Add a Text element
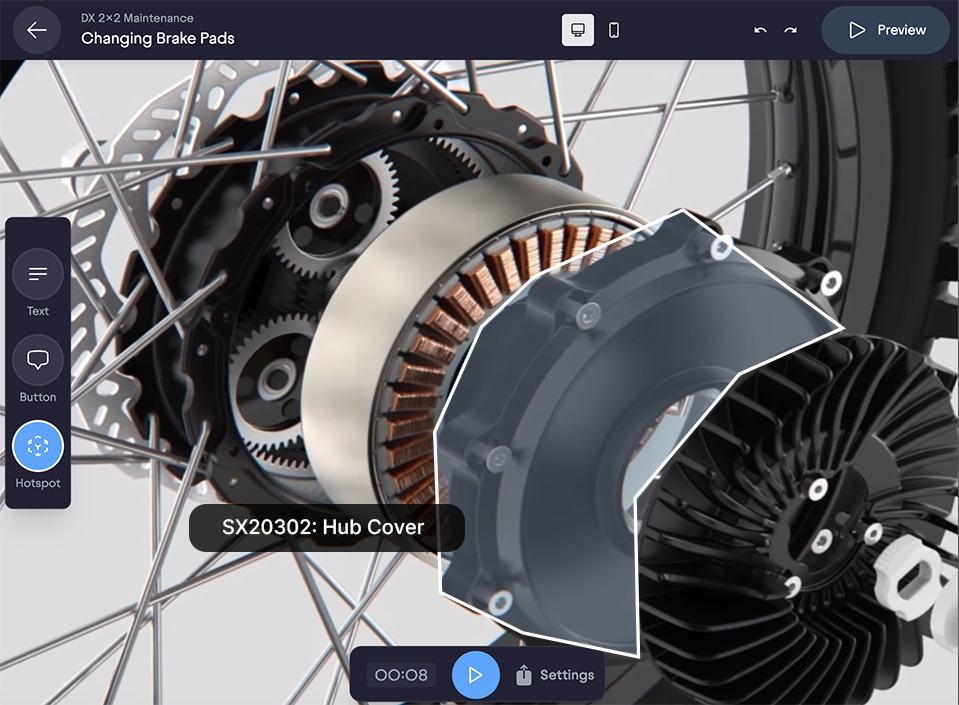The image size is (959, 705). [38, 282]
